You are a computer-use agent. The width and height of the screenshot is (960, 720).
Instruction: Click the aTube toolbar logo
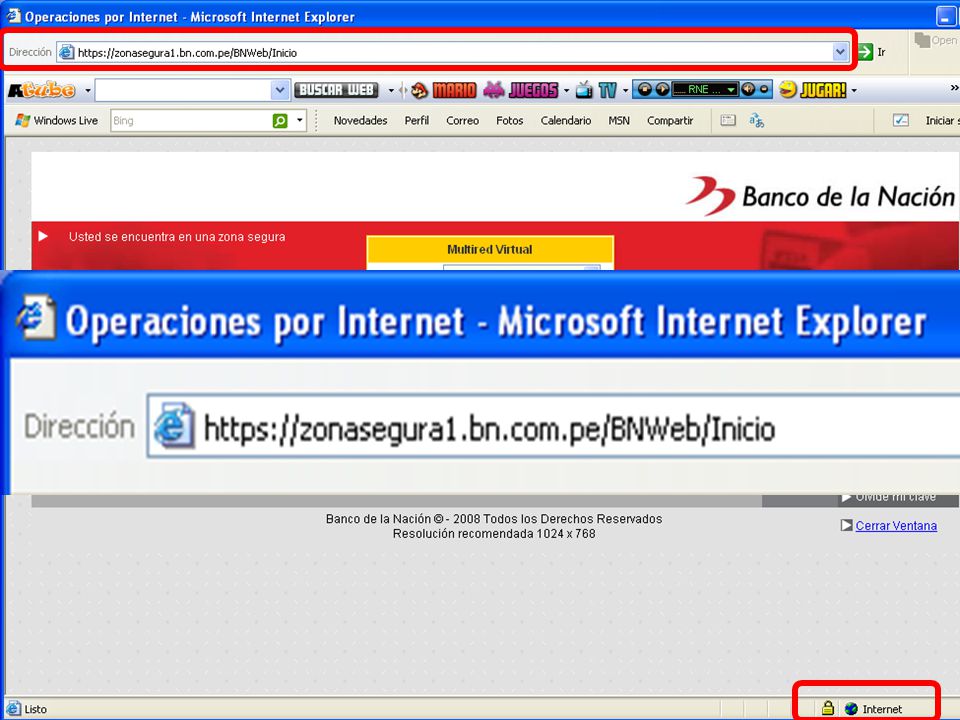point(42,91)
